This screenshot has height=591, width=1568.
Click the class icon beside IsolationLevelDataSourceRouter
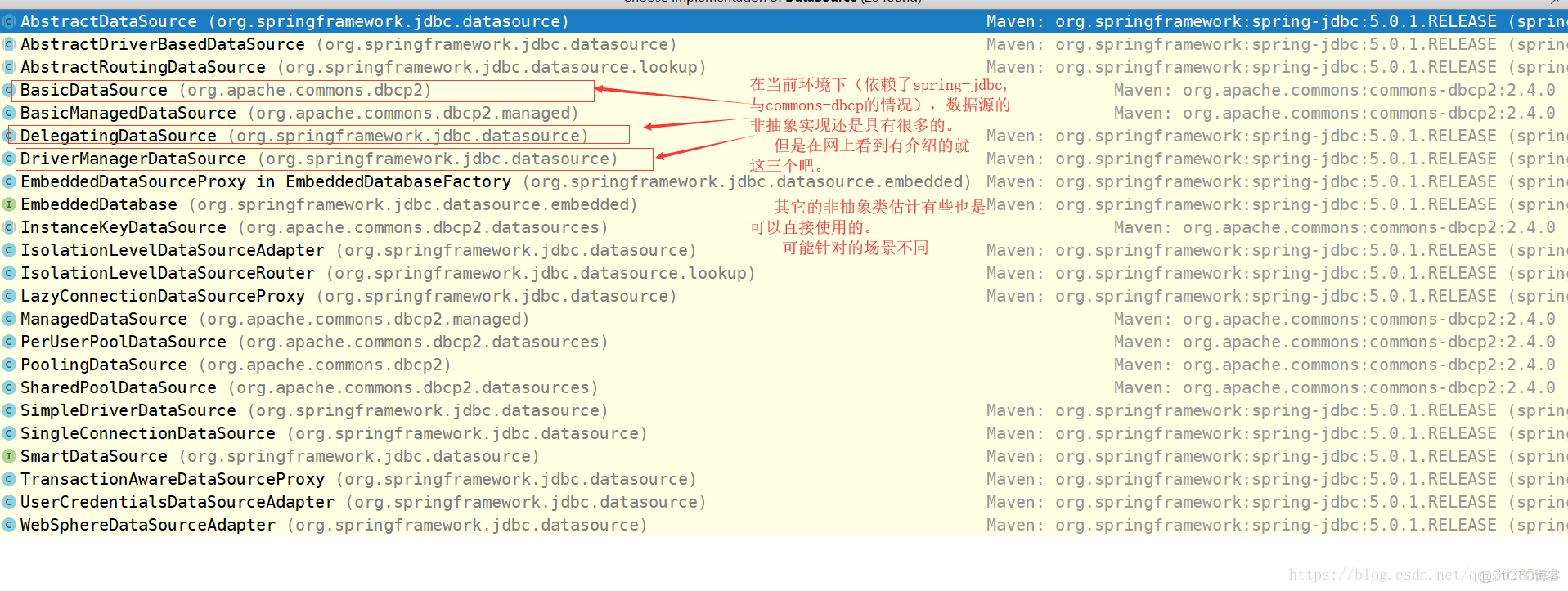click(x=8, y=273)
